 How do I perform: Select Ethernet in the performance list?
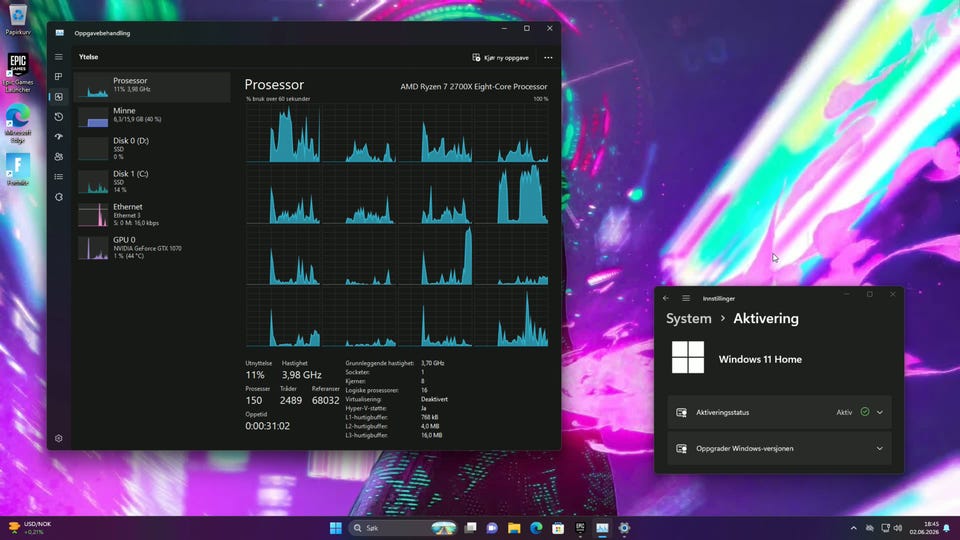[x=152, y=214]
